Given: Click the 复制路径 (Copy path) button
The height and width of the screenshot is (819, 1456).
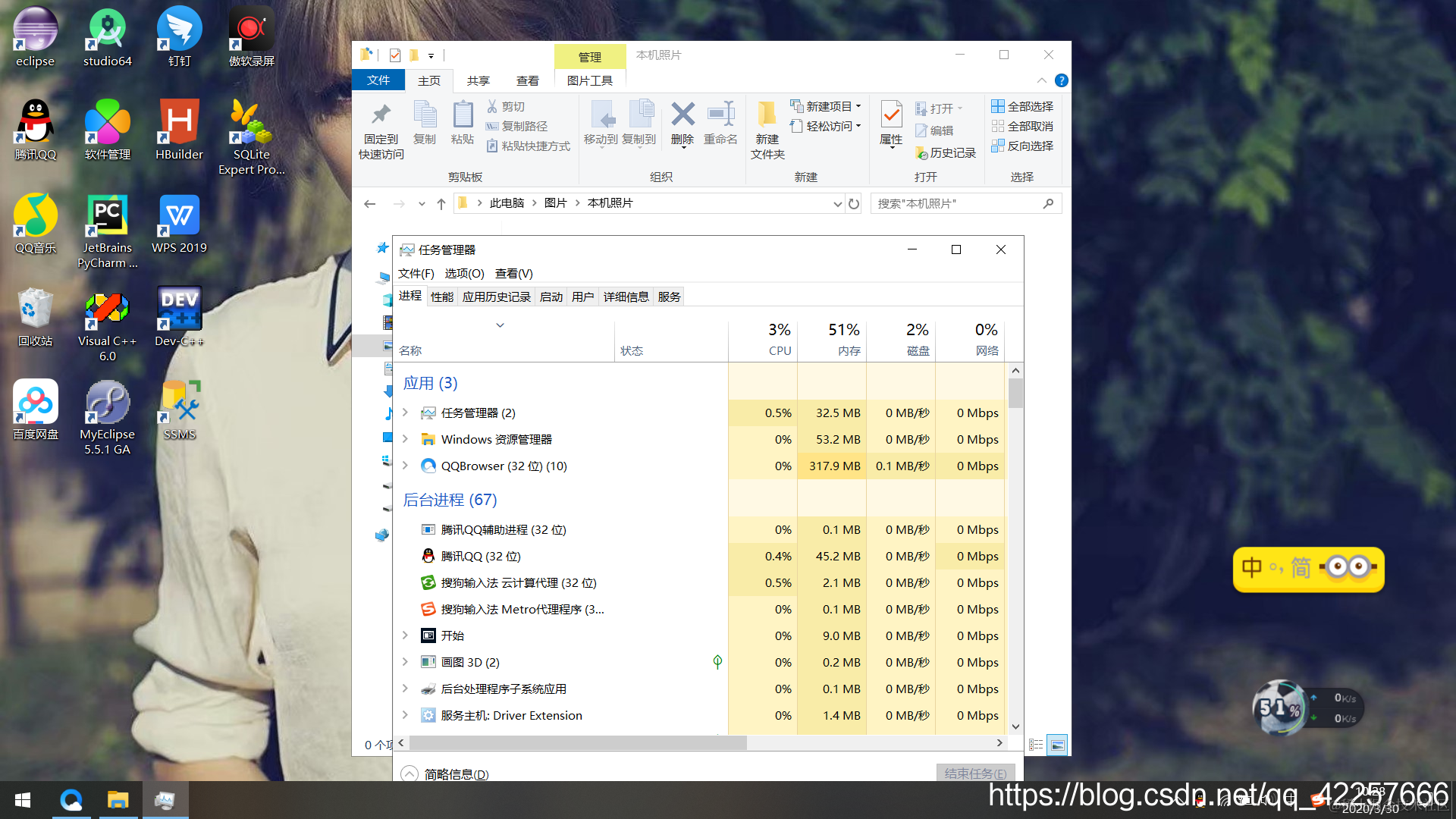Looking at the screenshot, I should coord(520,126).
